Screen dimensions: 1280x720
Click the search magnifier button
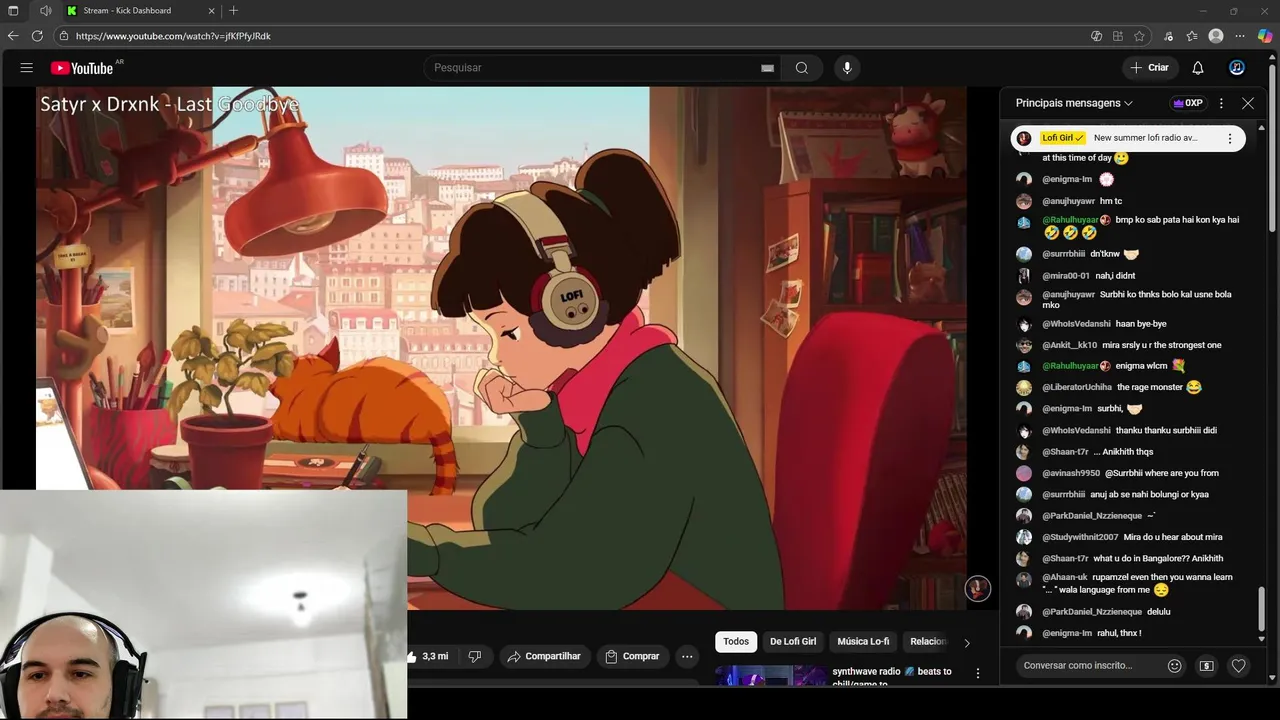pos(802,68)
